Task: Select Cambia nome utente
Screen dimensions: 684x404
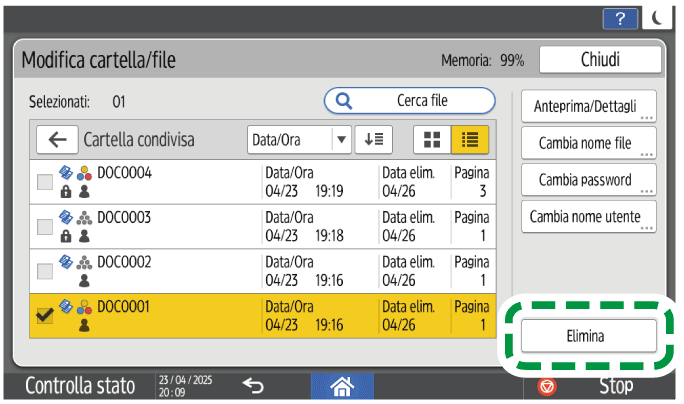Action: click(588, 216)
